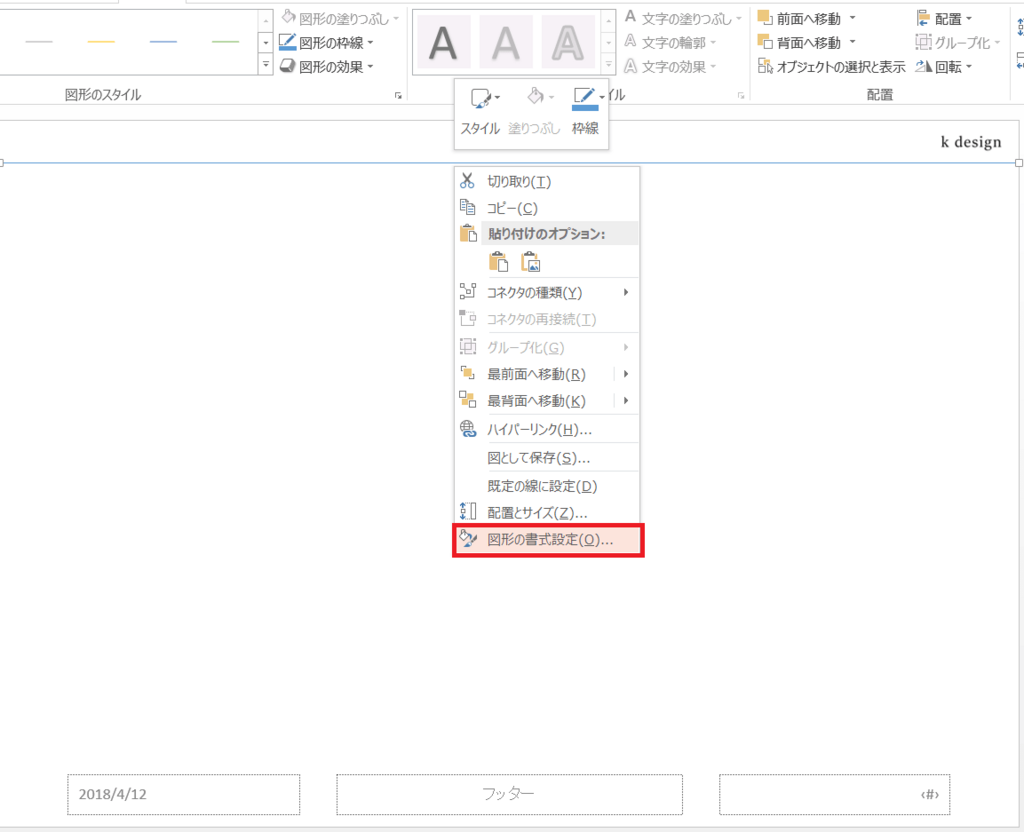This screenshot has height=832, width=1024.
Task: Open the 枠線 dropdown arrow in mini toolbar
Action: (601, 97)
